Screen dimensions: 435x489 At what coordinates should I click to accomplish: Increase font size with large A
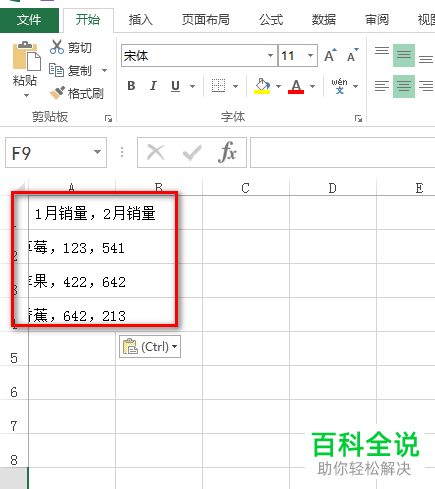(330, 55)
